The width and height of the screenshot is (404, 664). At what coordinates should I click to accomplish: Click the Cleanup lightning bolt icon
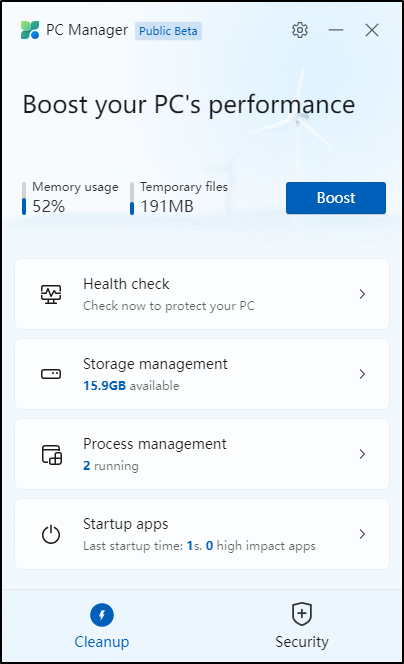102,615
